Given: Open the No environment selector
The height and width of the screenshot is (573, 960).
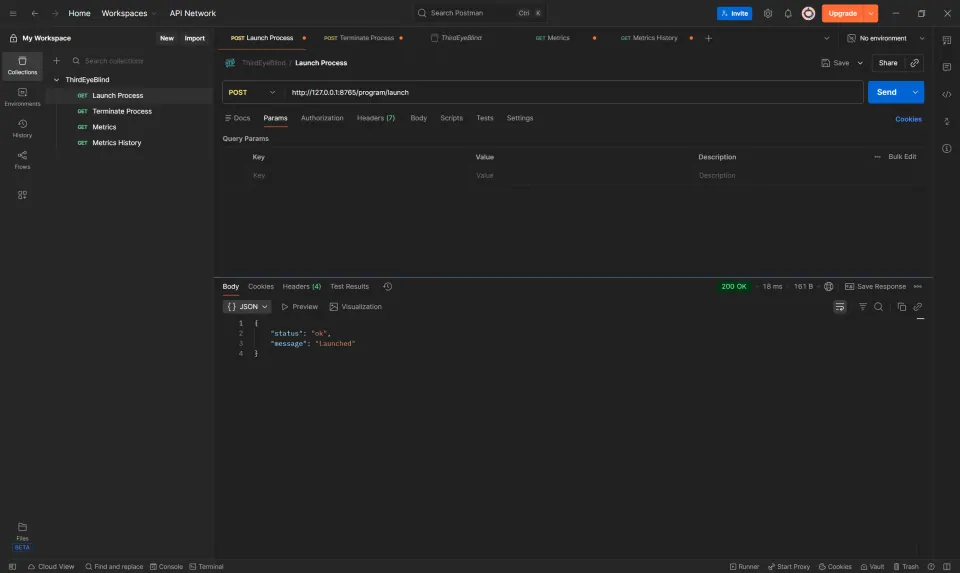Looking at the screenshot, I should [x=885, y=38].
